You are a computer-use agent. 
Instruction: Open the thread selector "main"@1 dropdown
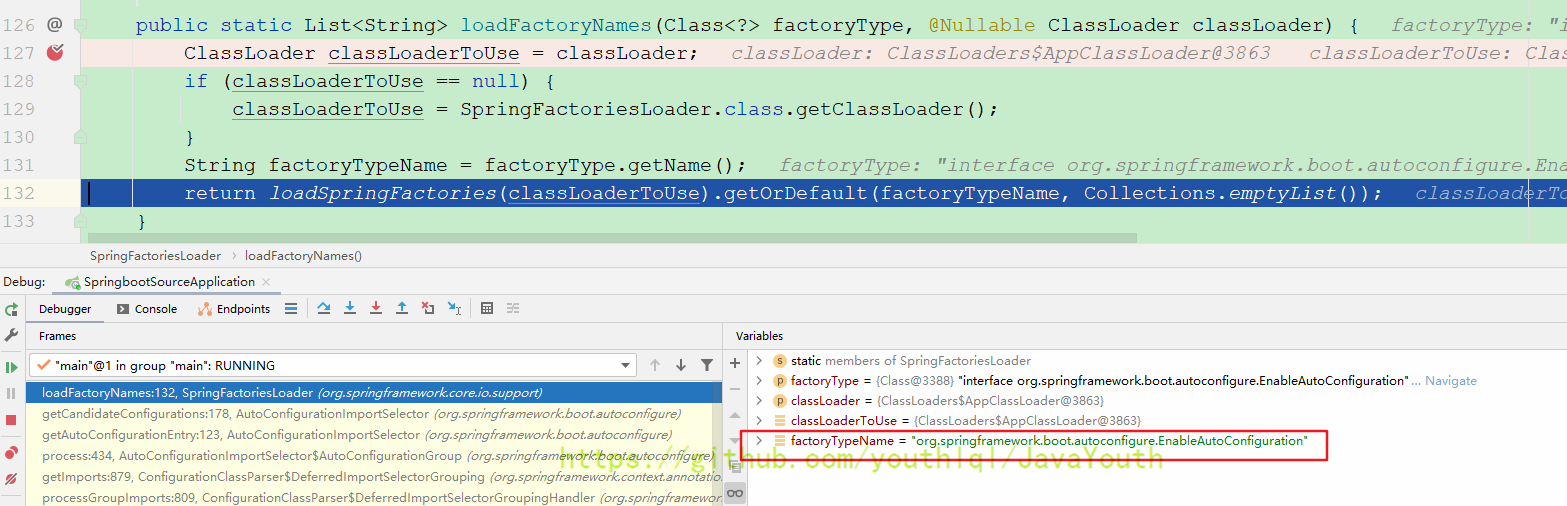(x=626, y=366)
